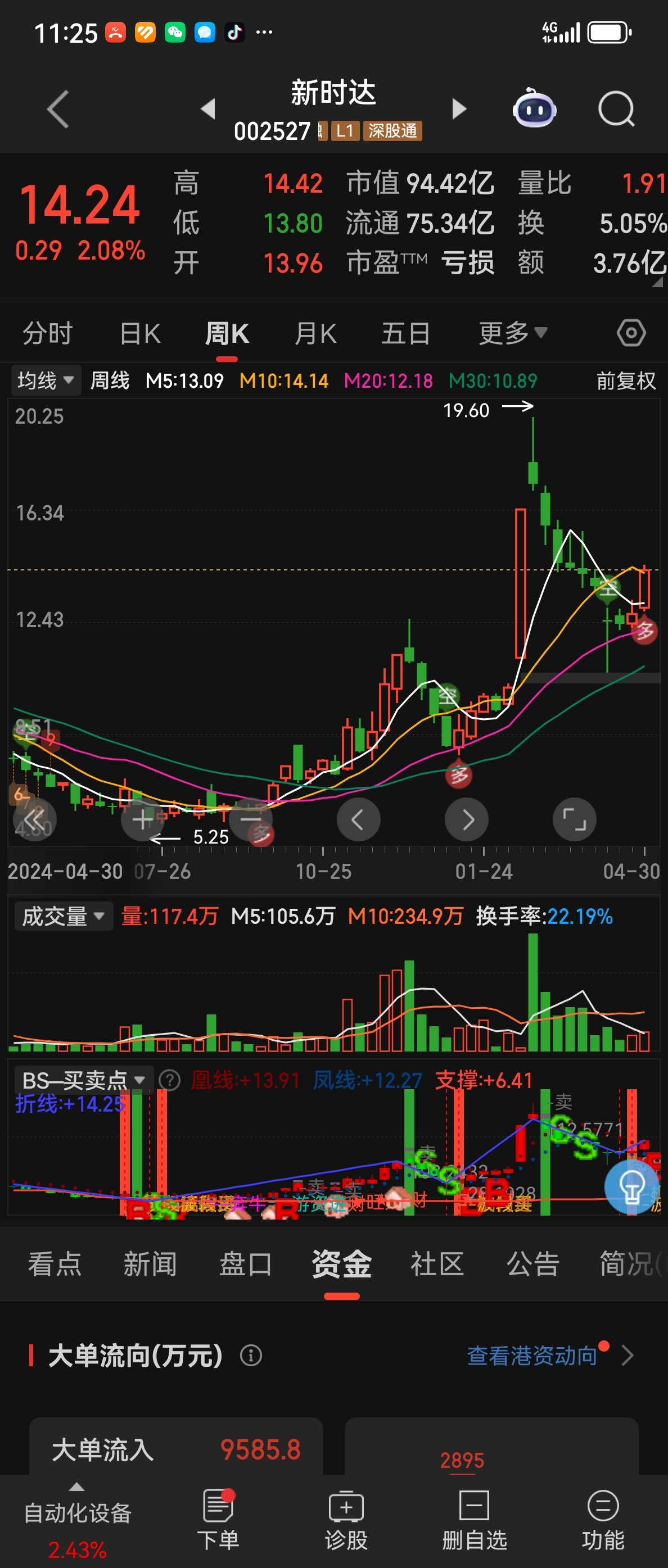668x1568 pixels.
Task: Switch to 分时 chart tab
Action: click(x=47, y=333)
